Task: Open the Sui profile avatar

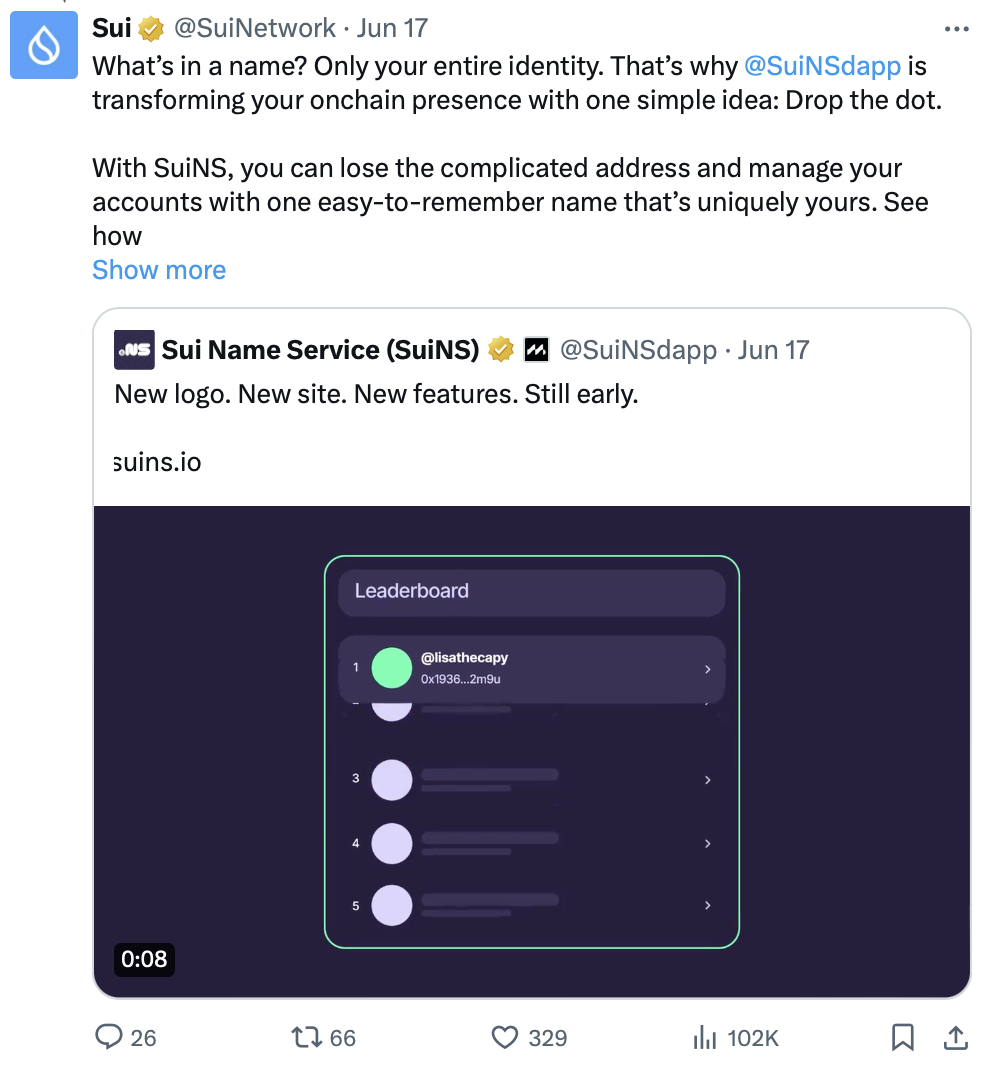Action: point(44,45)
